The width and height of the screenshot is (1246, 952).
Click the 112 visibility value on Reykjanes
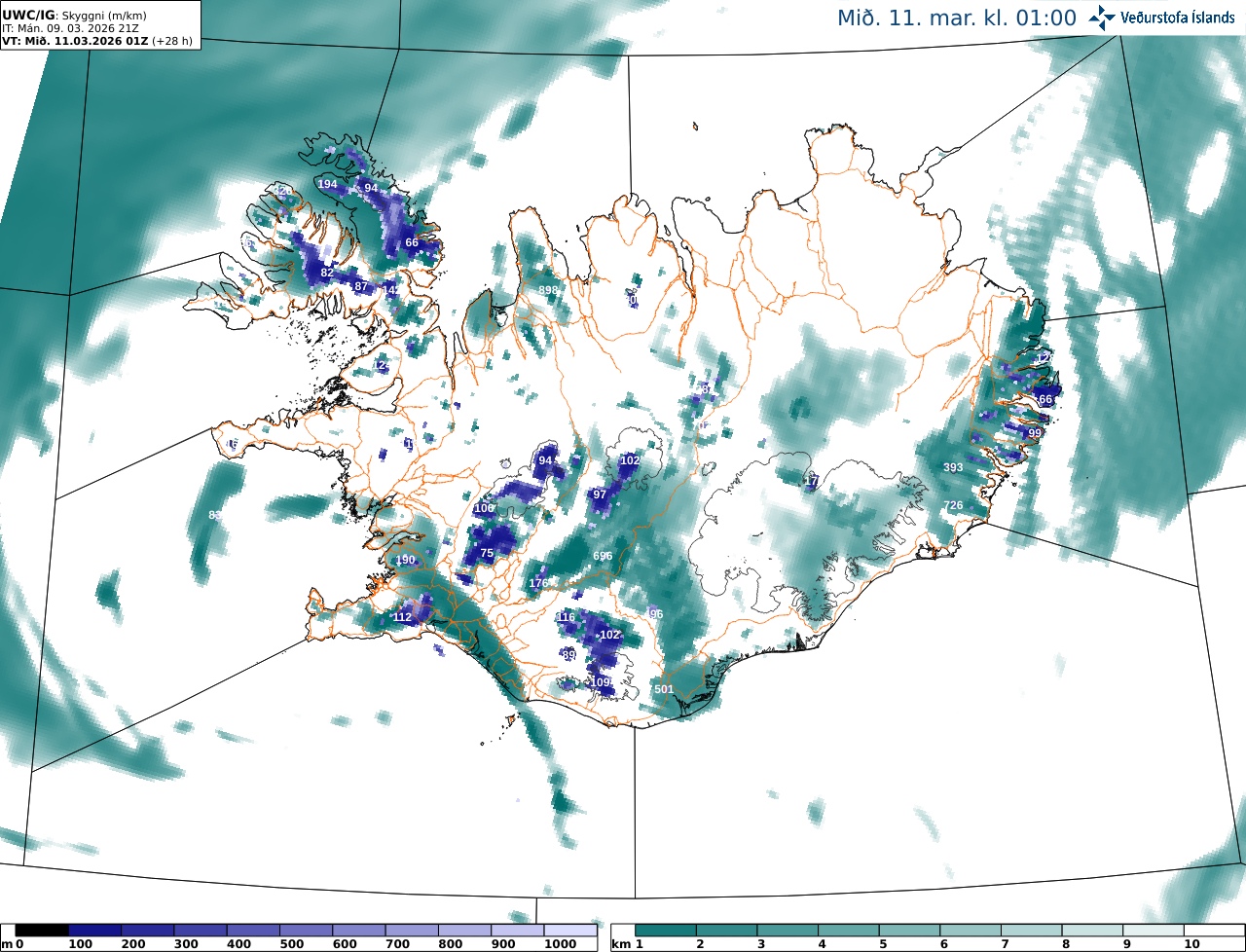click(x=403, y=617)
